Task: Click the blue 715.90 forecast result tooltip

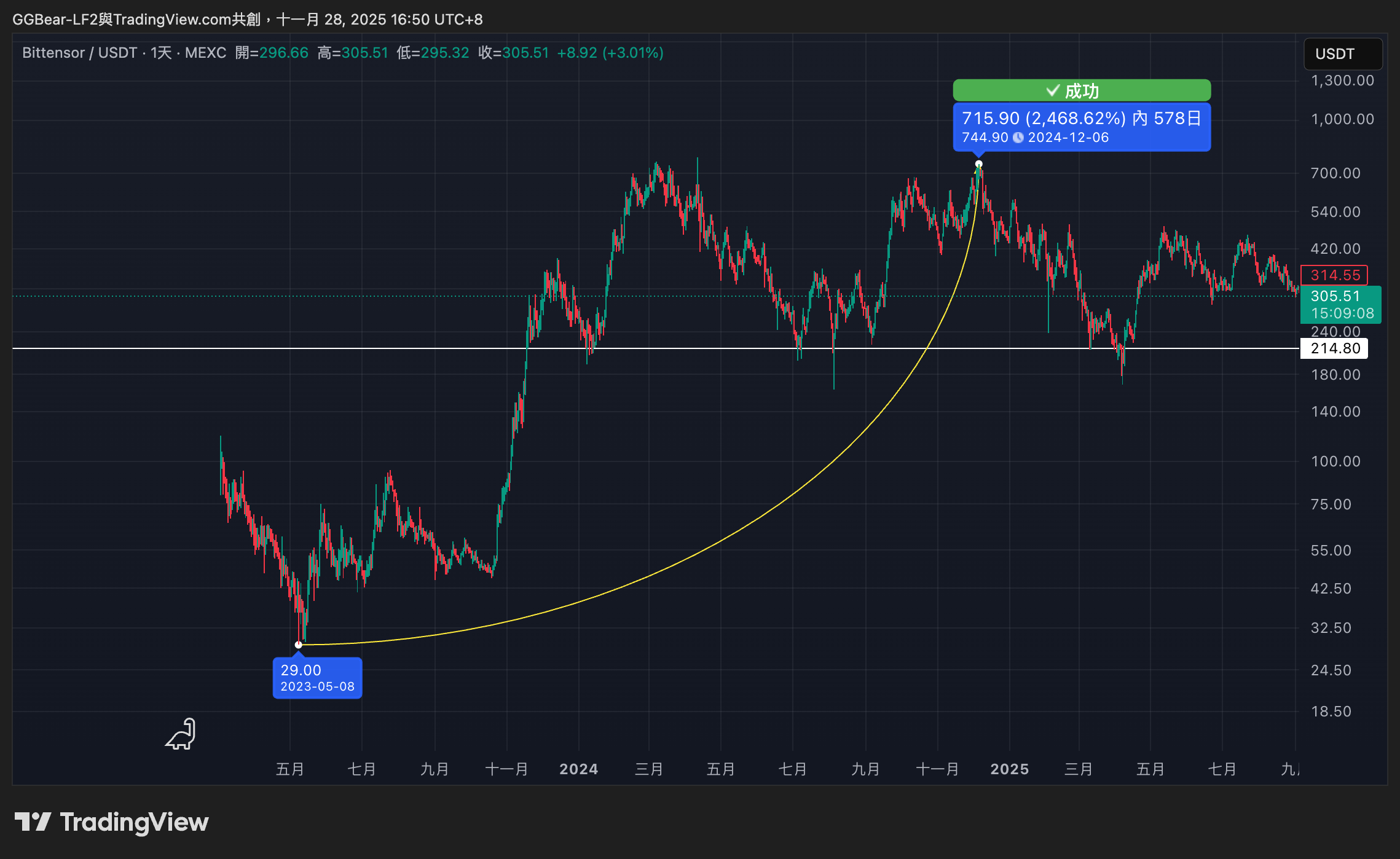Action: pos(1082,127)
